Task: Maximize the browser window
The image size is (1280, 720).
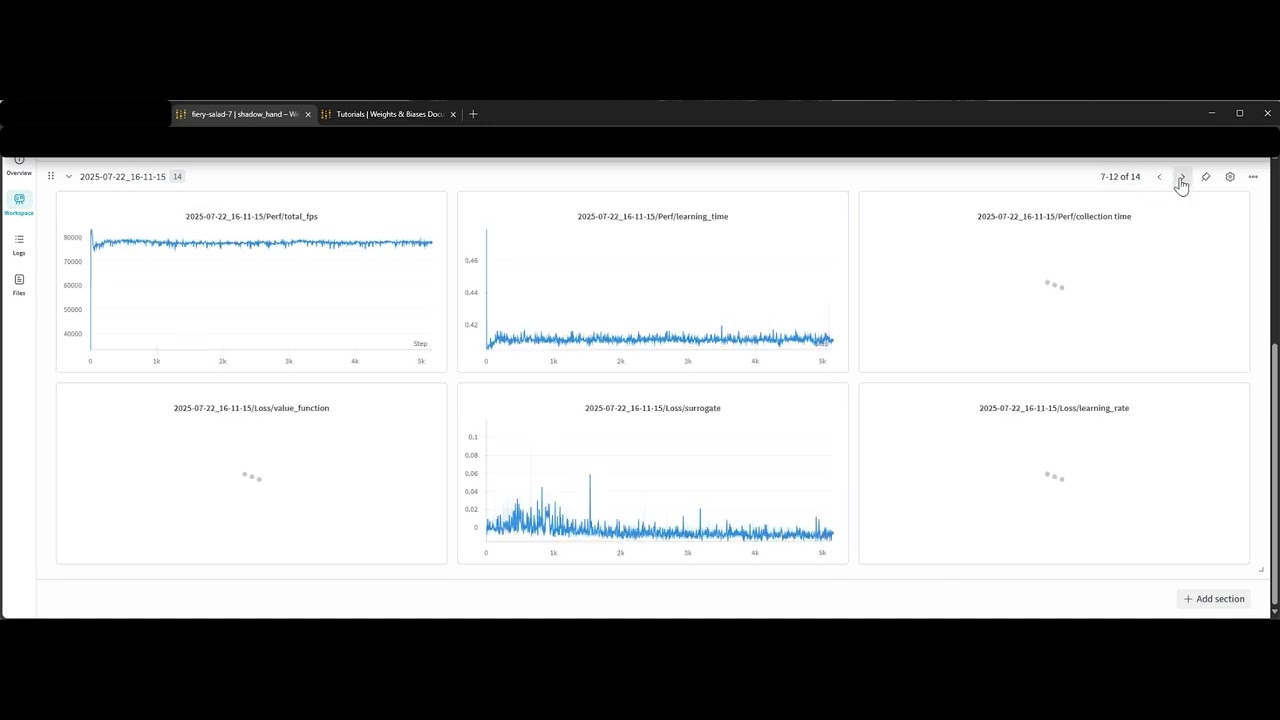Action: [x=1239, y=114]
